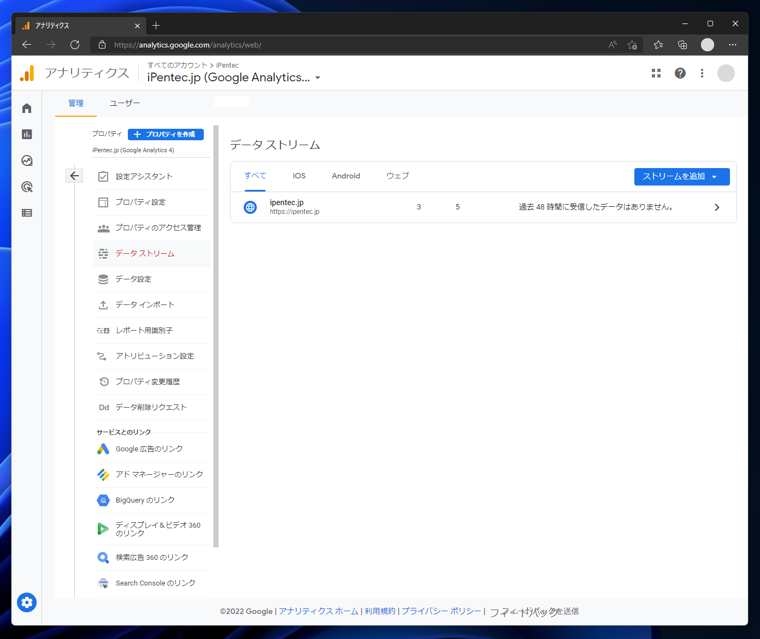This screenshot has width=760, height=639.
Task: Open the Home icon in left navigation
Action: pos(27,108)
